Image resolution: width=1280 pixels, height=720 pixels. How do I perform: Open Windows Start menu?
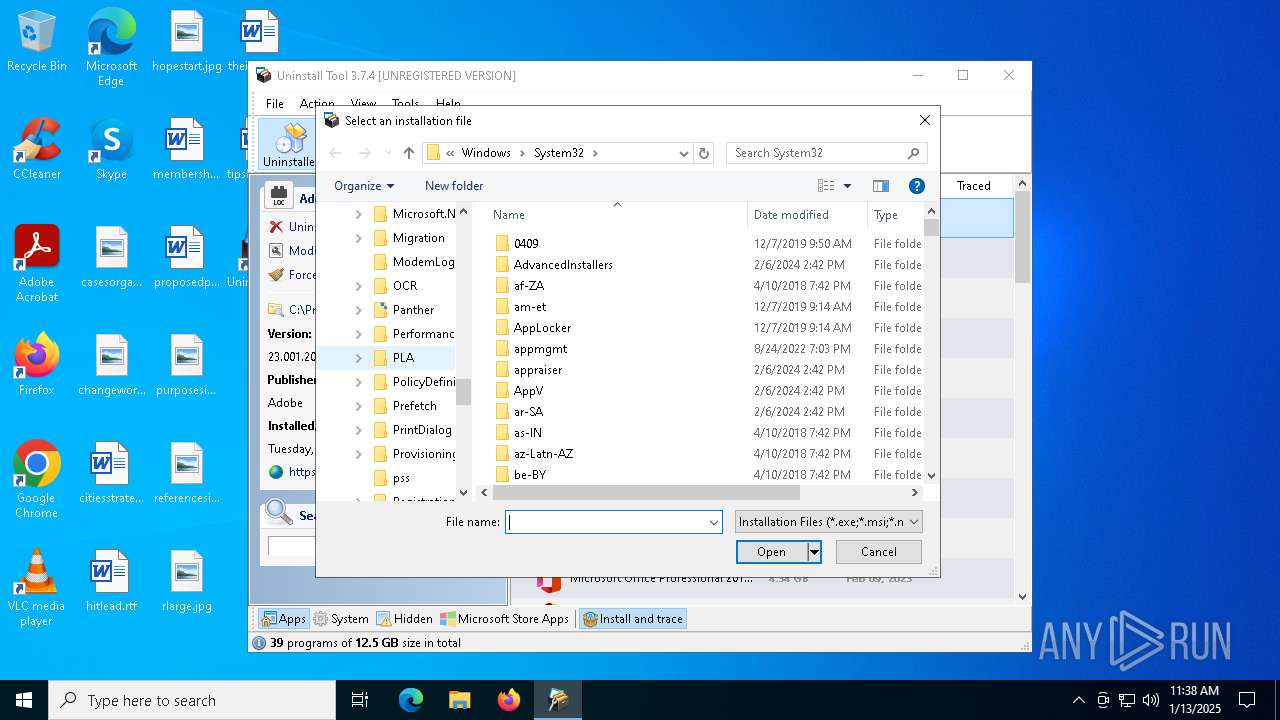pyautogui.click(x=24, y=700)
